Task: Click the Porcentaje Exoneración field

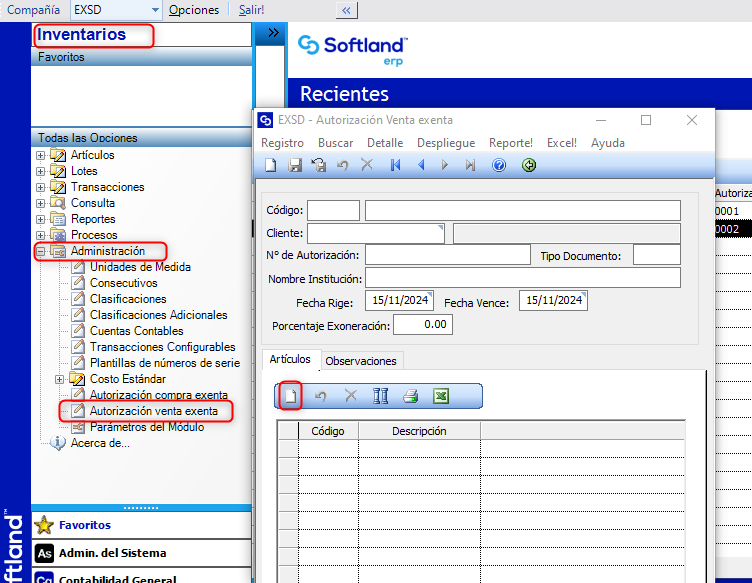Action: point(423,325)
